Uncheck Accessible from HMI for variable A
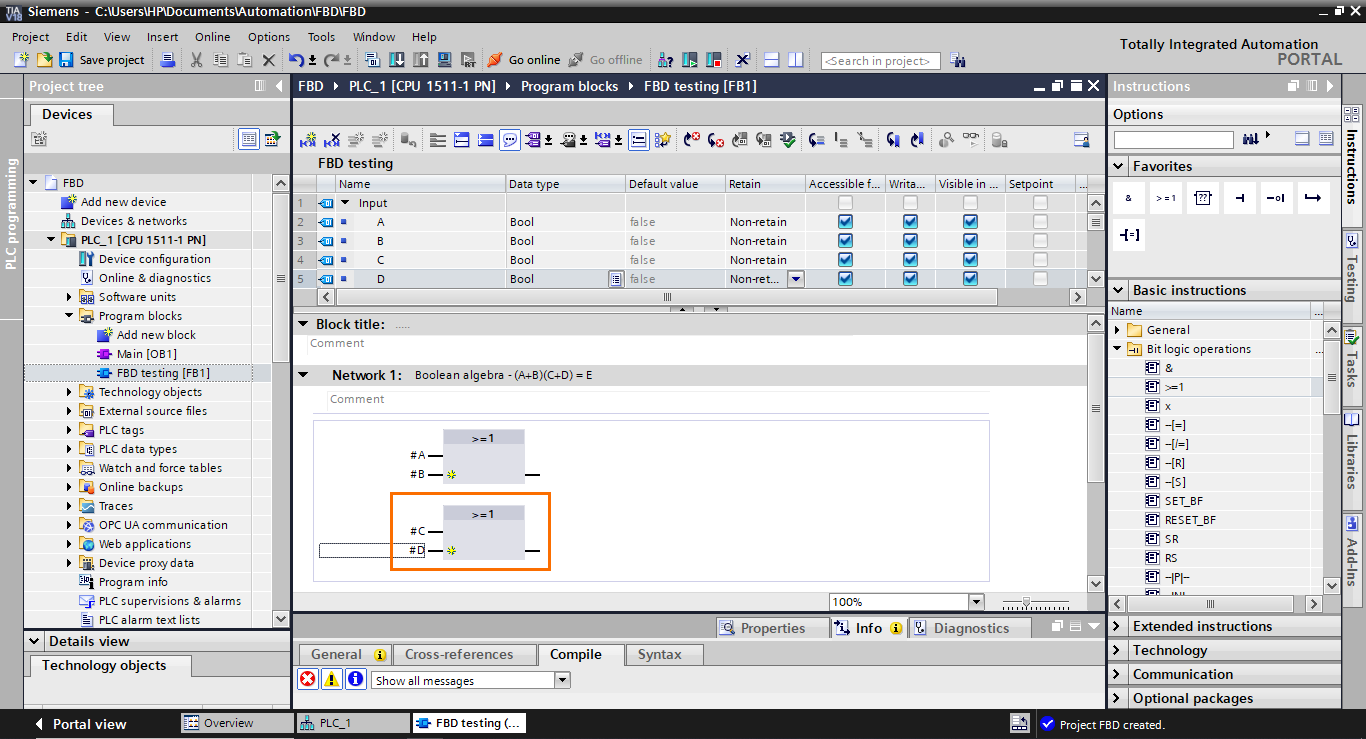1366x739 pixels. pyautogui.click(x=845, y=221)
